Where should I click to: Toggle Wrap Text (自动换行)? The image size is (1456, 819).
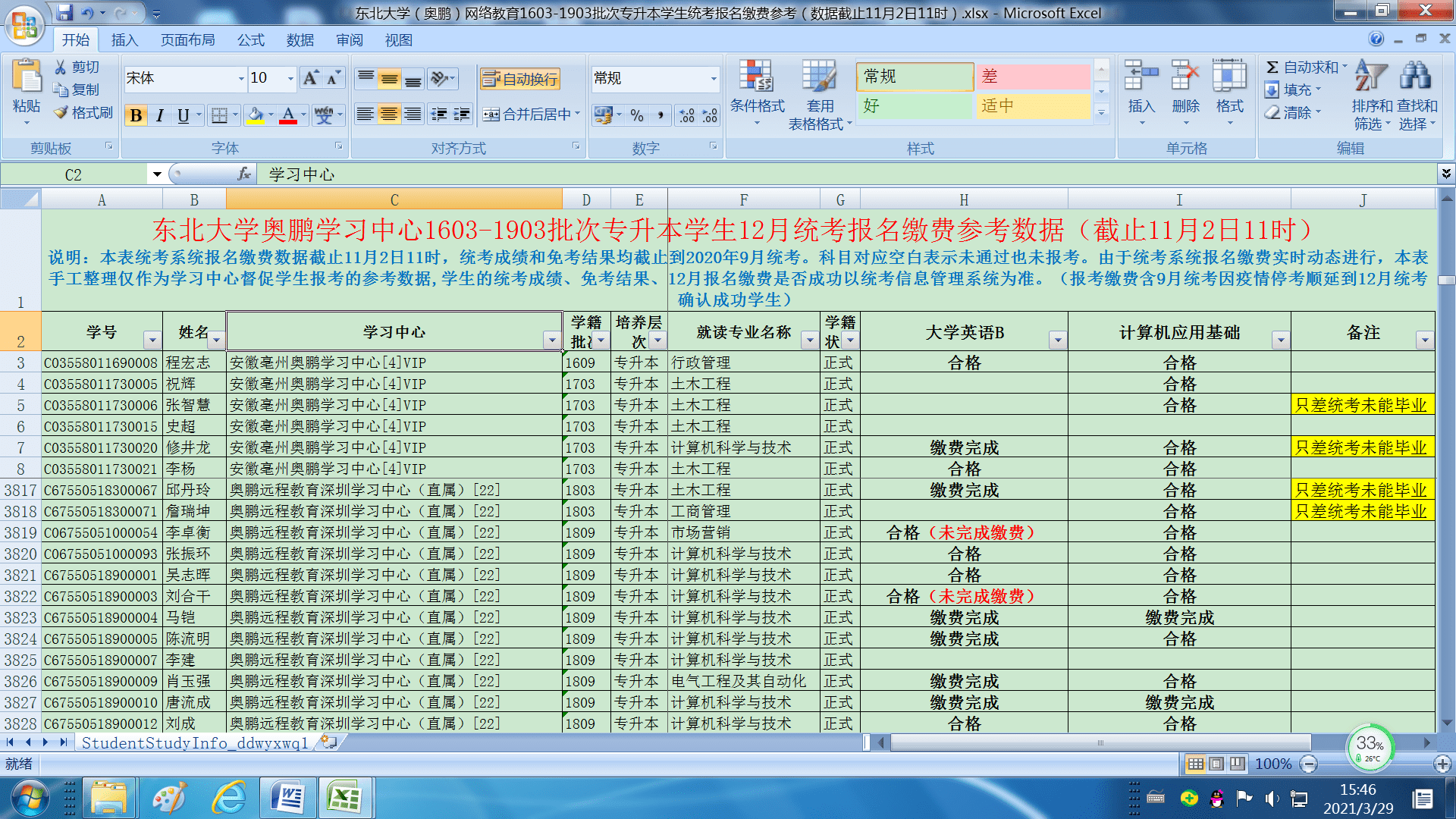click(520, 79)
